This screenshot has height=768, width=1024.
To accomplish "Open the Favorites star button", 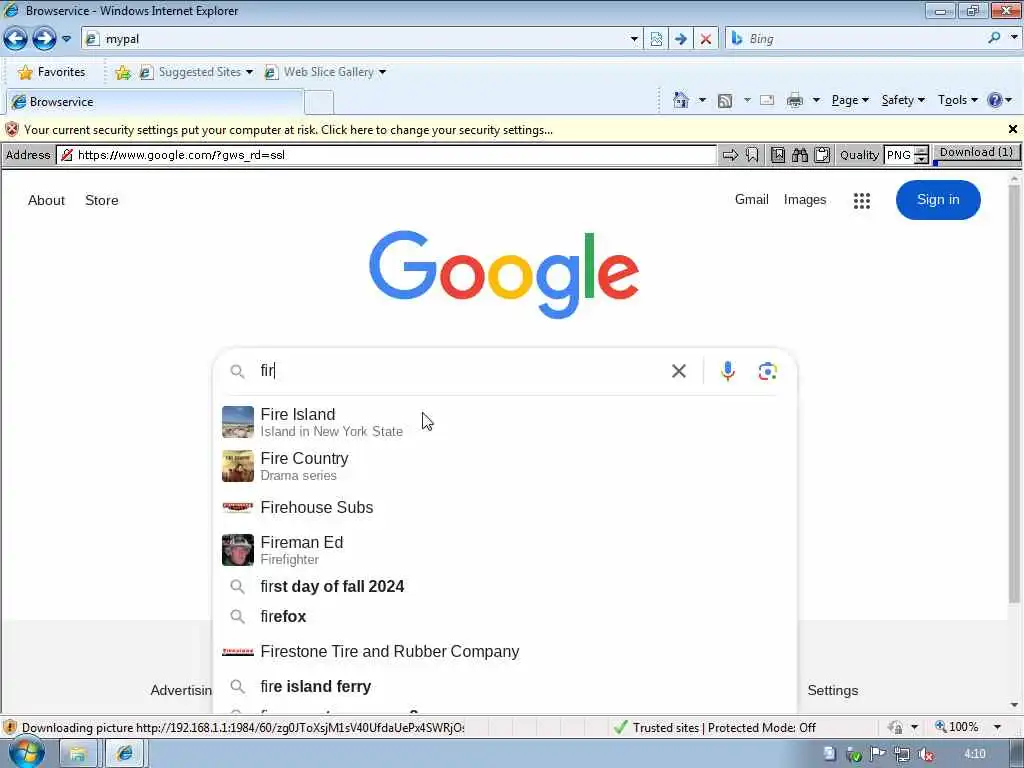I will [x=52, y=72].
